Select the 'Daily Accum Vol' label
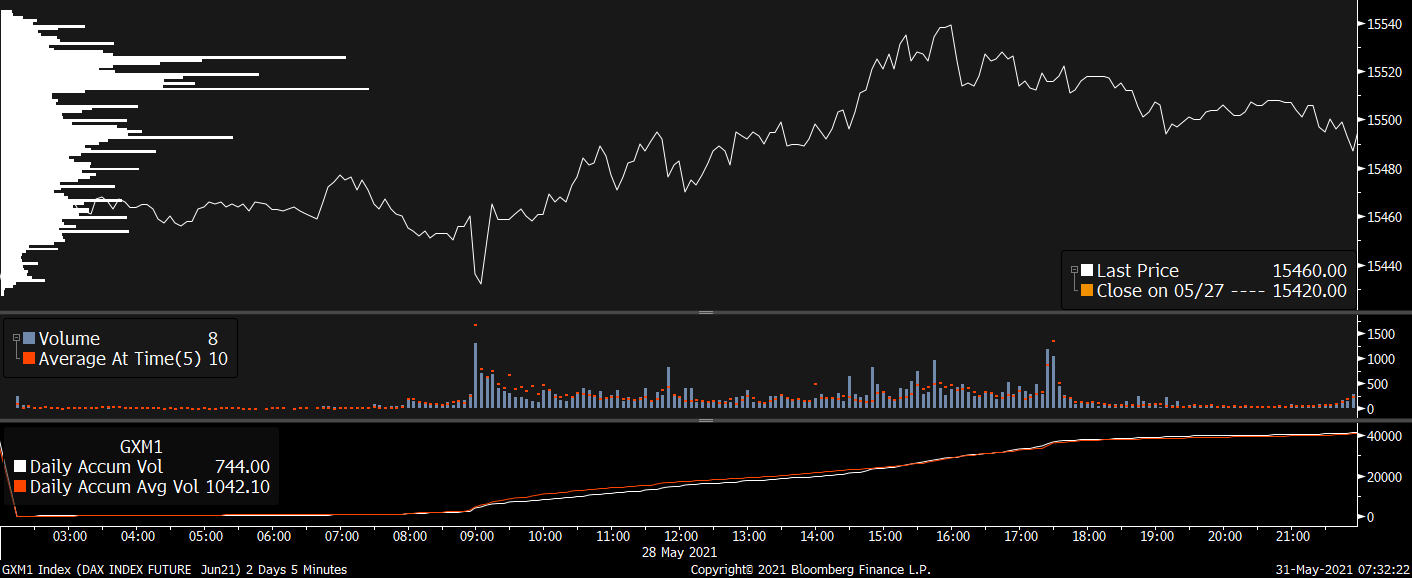The height and width of the screenshot is (578, 1412). click(x=96, y=467)
